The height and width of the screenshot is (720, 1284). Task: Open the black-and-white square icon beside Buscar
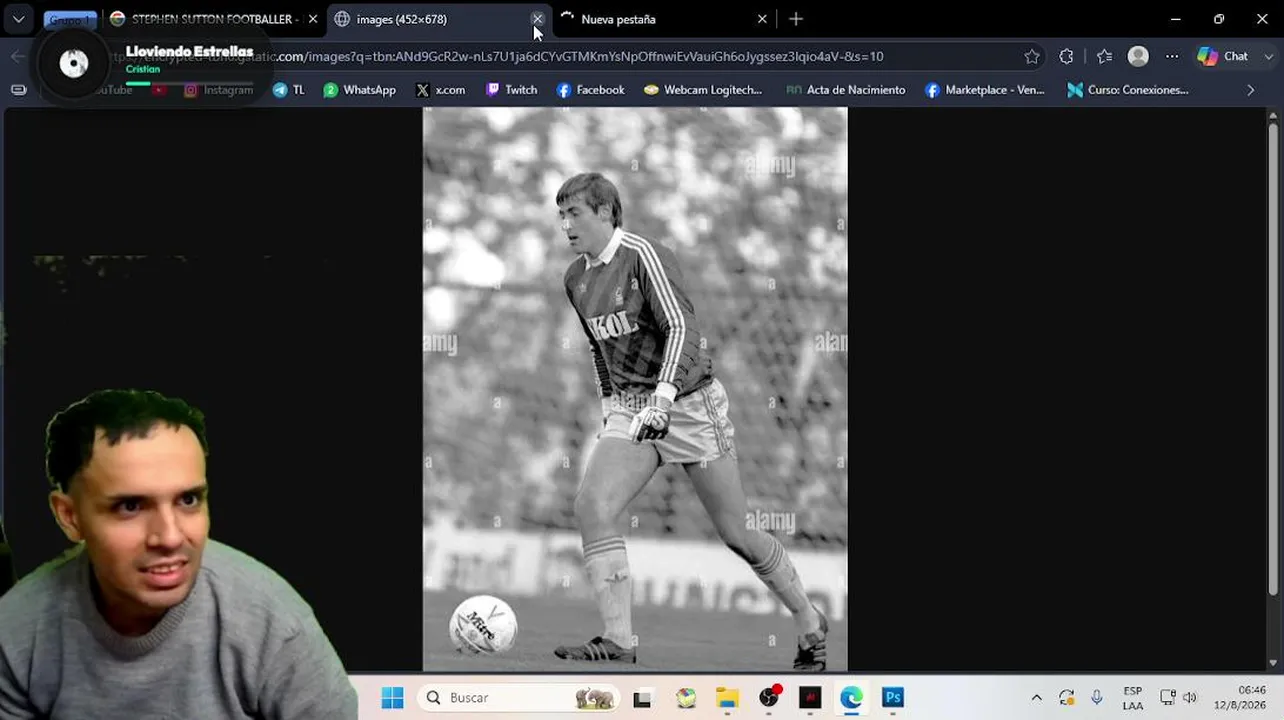pyautogui.click(x=642, y=698)
